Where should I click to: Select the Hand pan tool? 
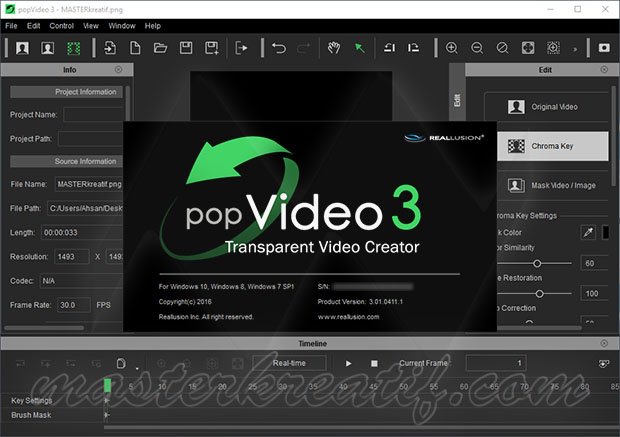point(334,48)
